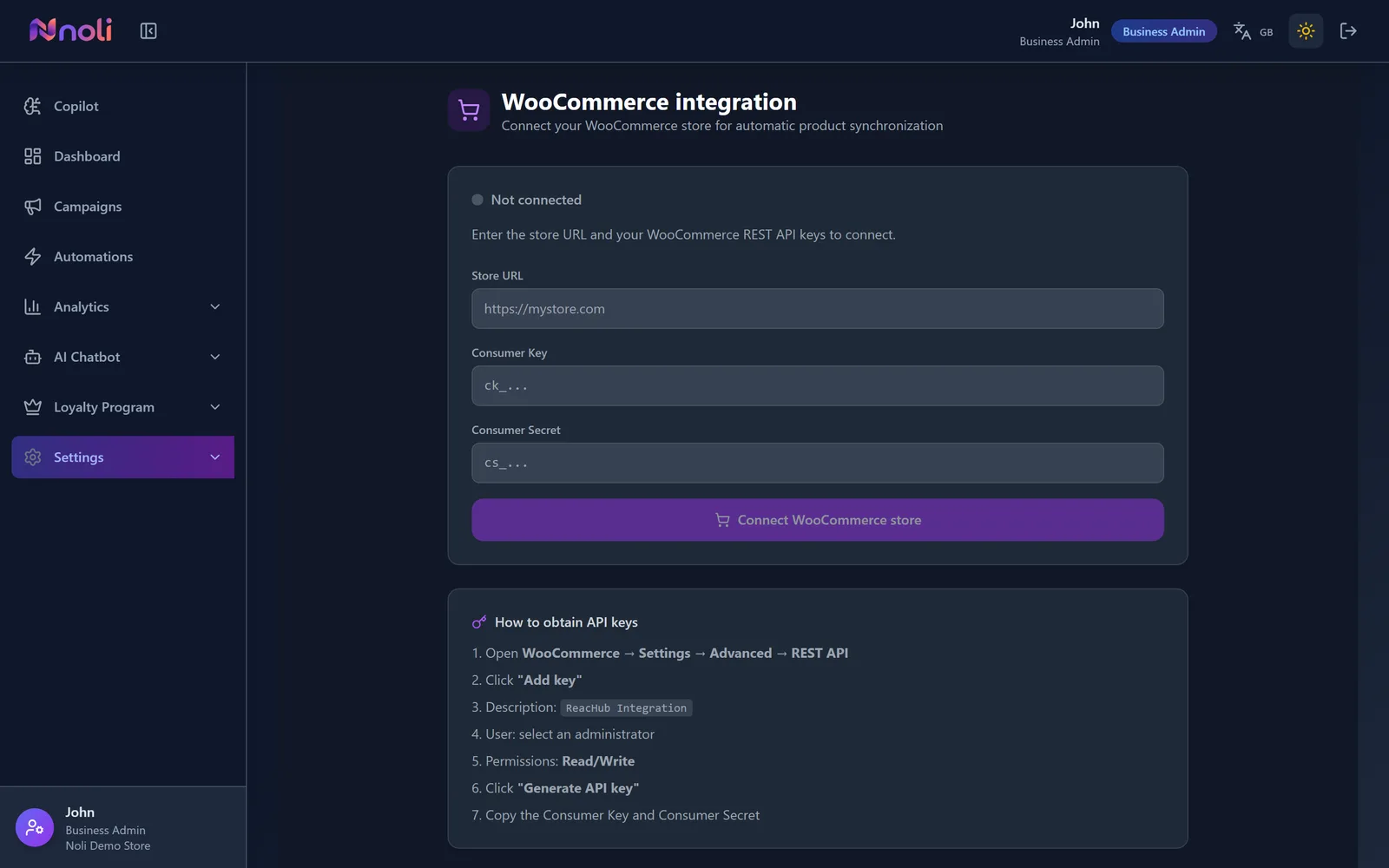The image size is (1389, 868).
Task: Click the Loyalty Program crown icon
Action: point(33,407)
